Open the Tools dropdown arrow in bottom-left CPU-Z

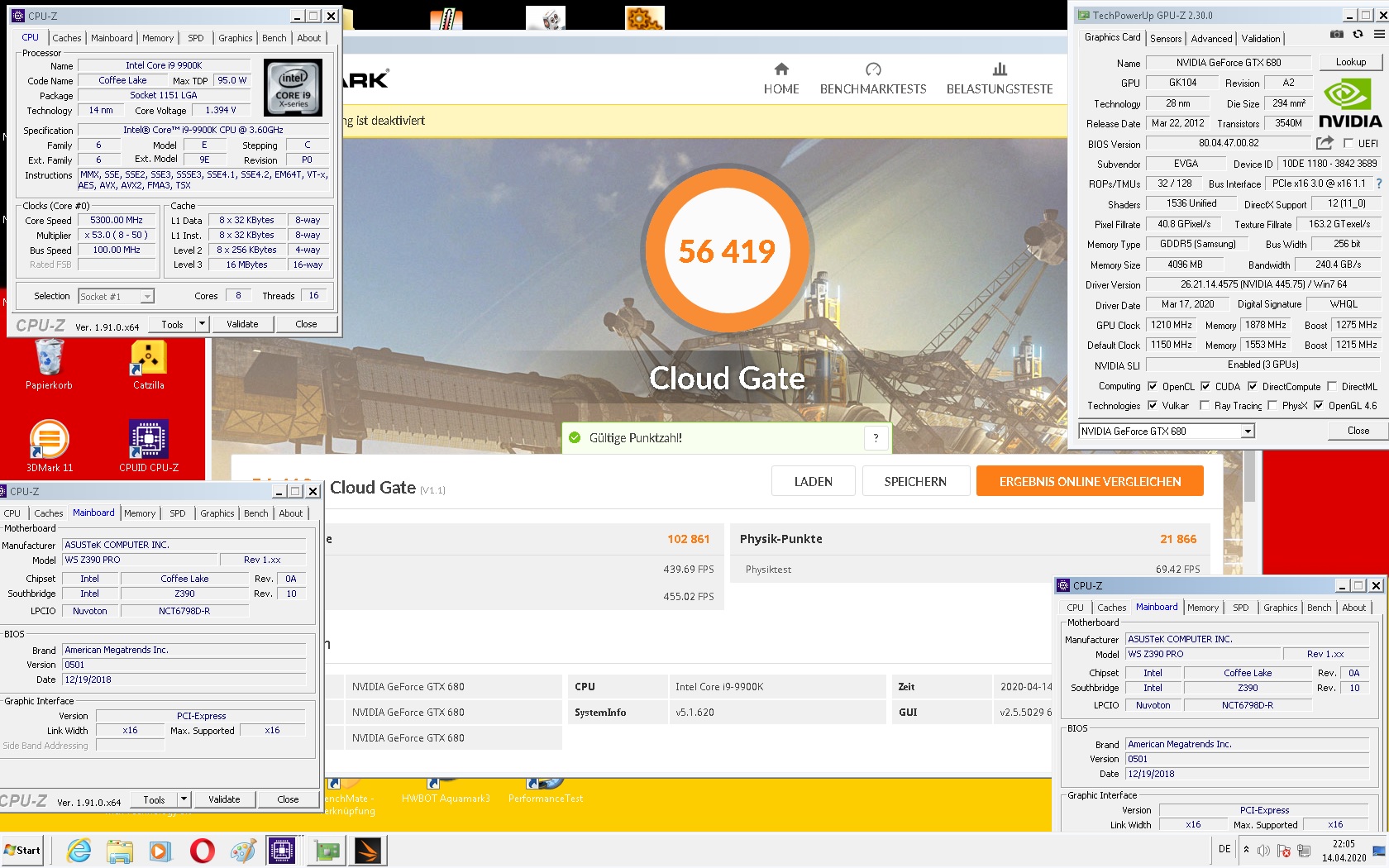click(184, 799)
